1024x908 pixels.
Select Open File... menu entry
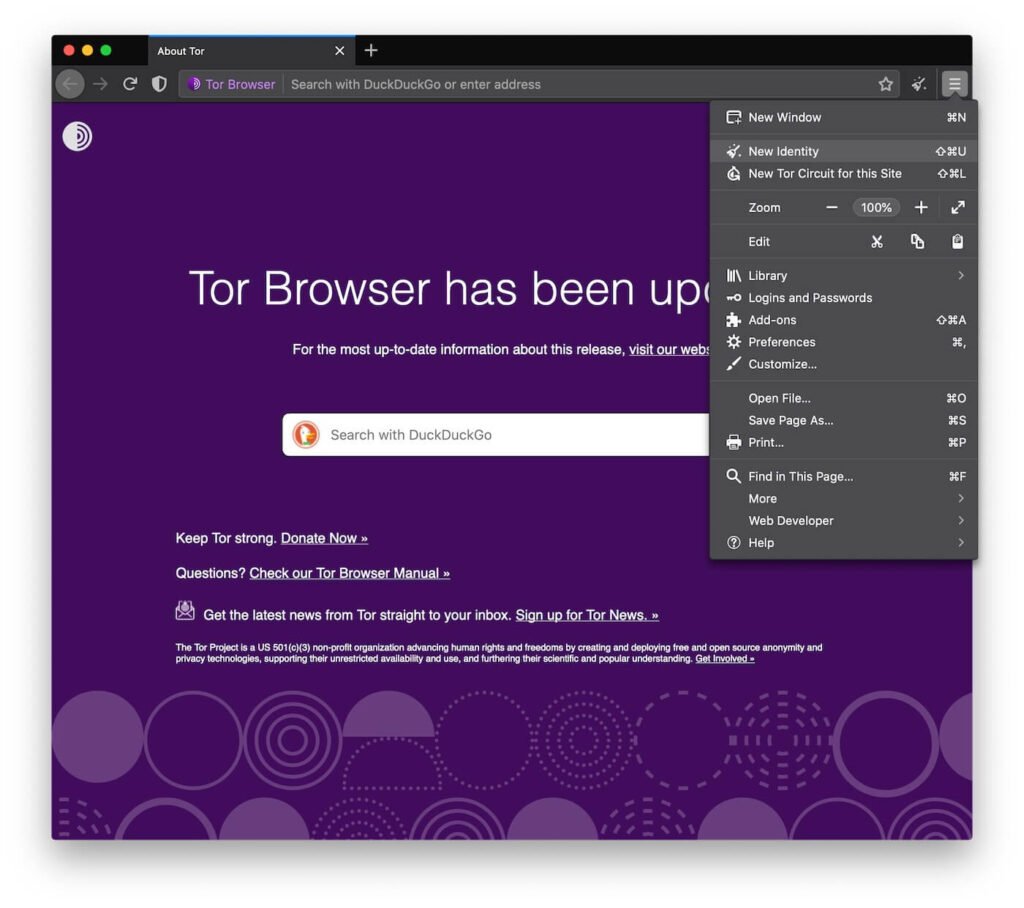pos(844,398)
